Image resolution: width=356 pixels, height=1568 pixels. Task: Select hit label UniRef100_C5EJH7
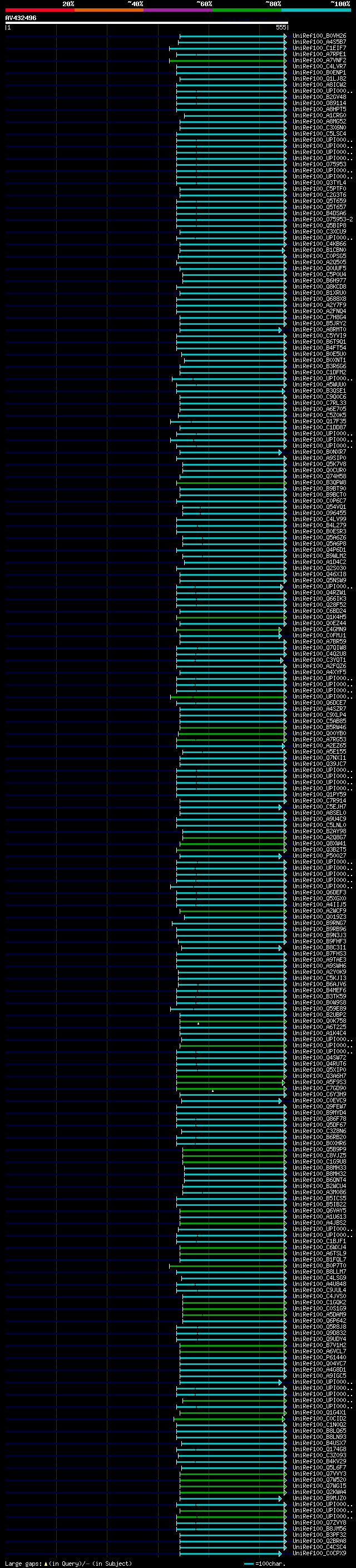coord(319,807)
